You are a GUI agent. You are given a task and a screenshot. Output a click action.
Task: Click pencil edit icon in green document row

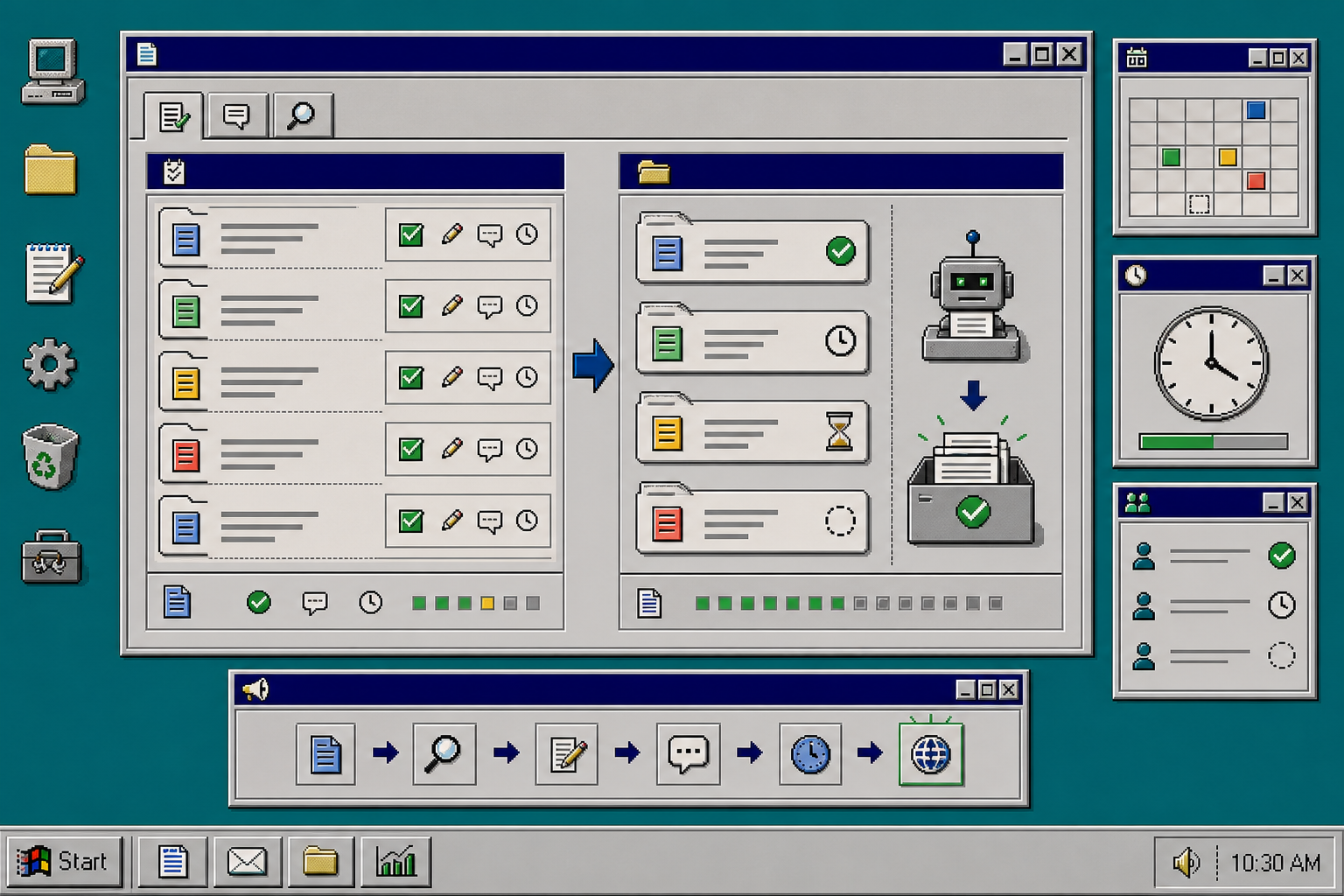[x=451, y=306]
